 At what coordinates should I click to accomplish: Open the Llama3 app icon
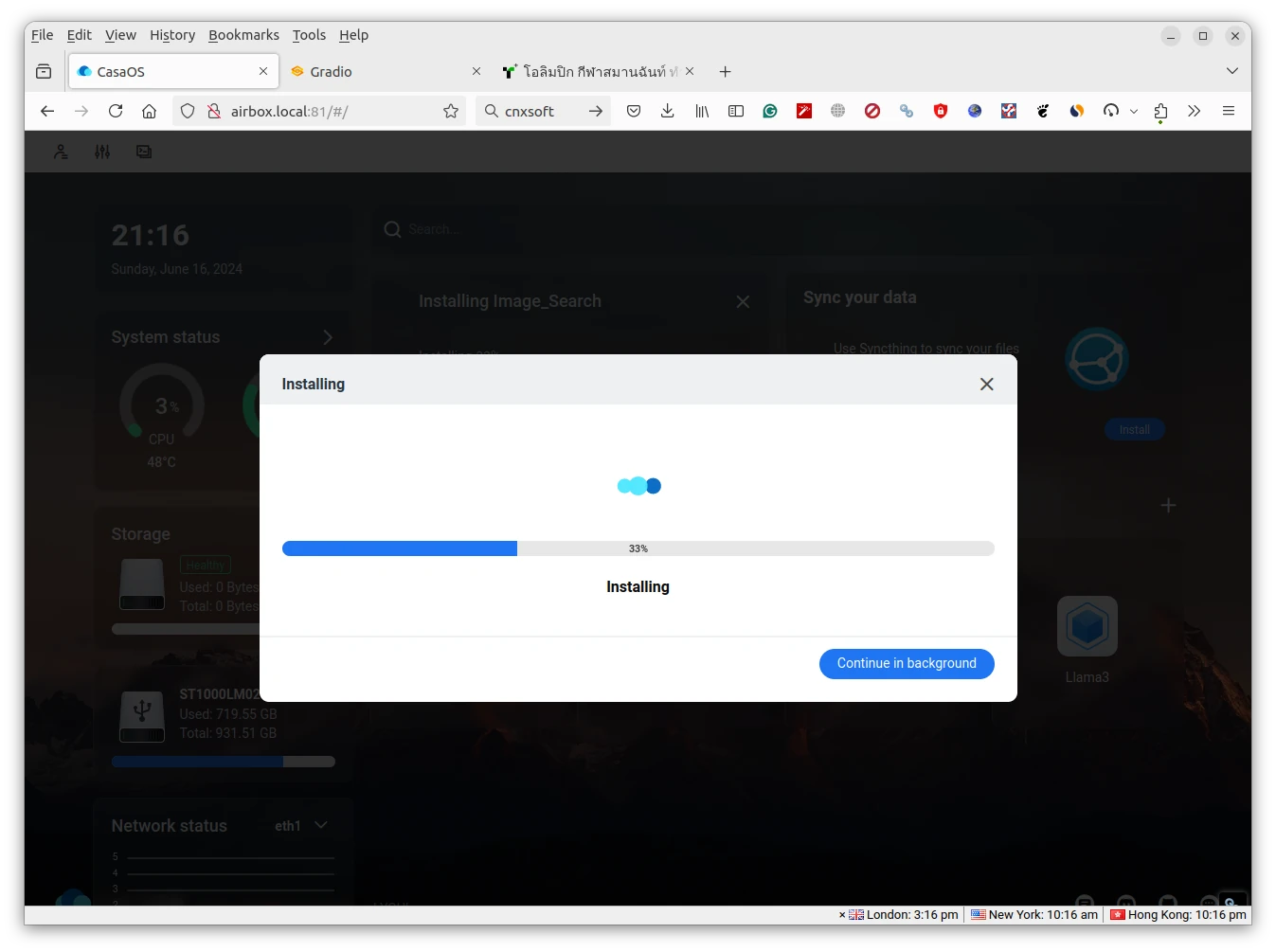tap(1087, 626)
